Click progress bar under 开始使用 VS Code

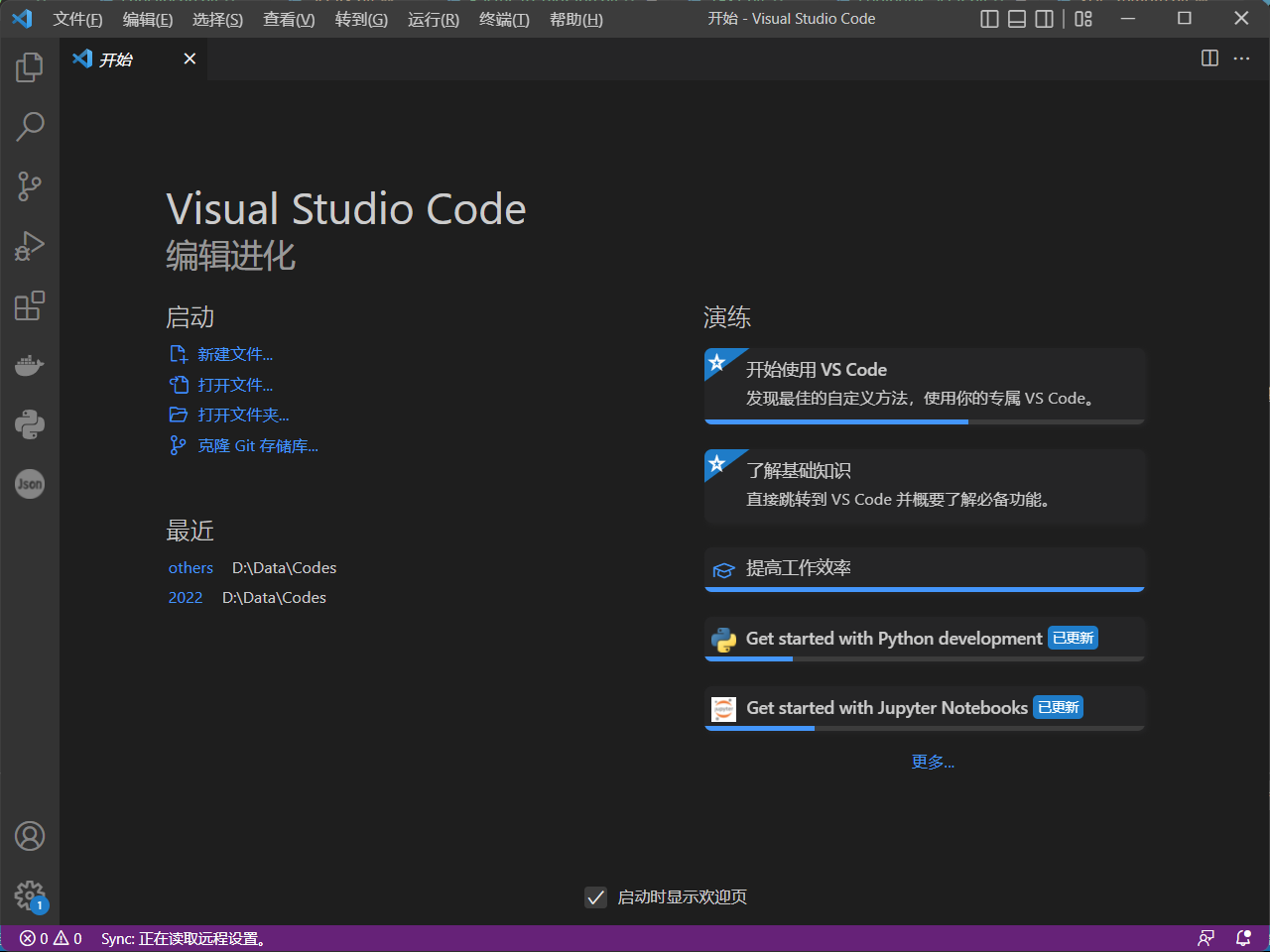pos(925,421)
